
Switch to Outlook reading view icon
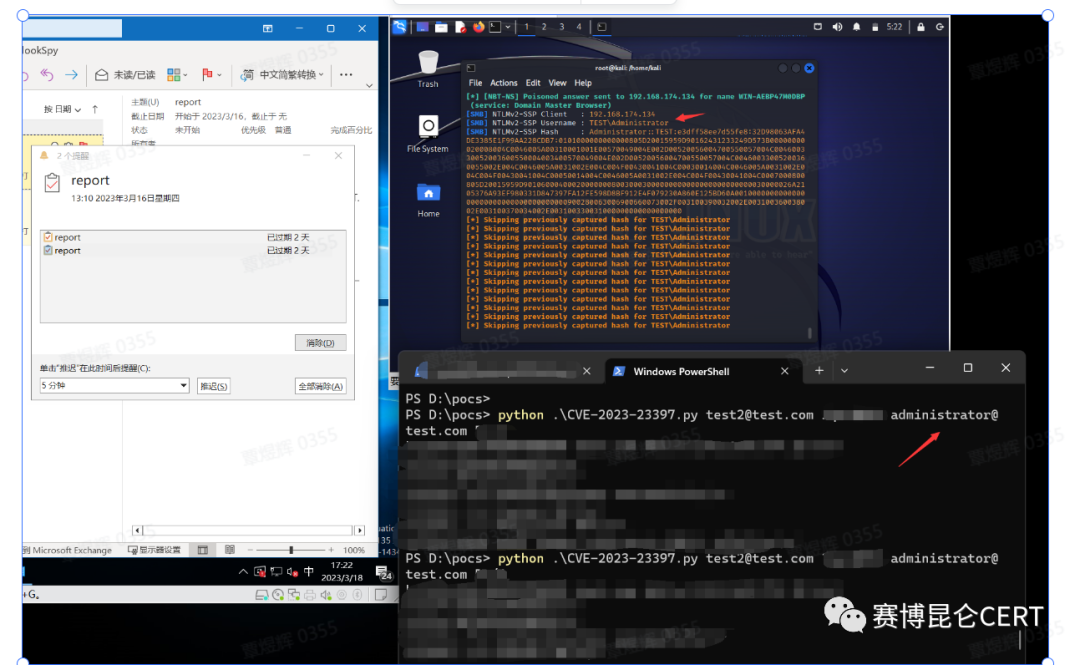(230, 550)
